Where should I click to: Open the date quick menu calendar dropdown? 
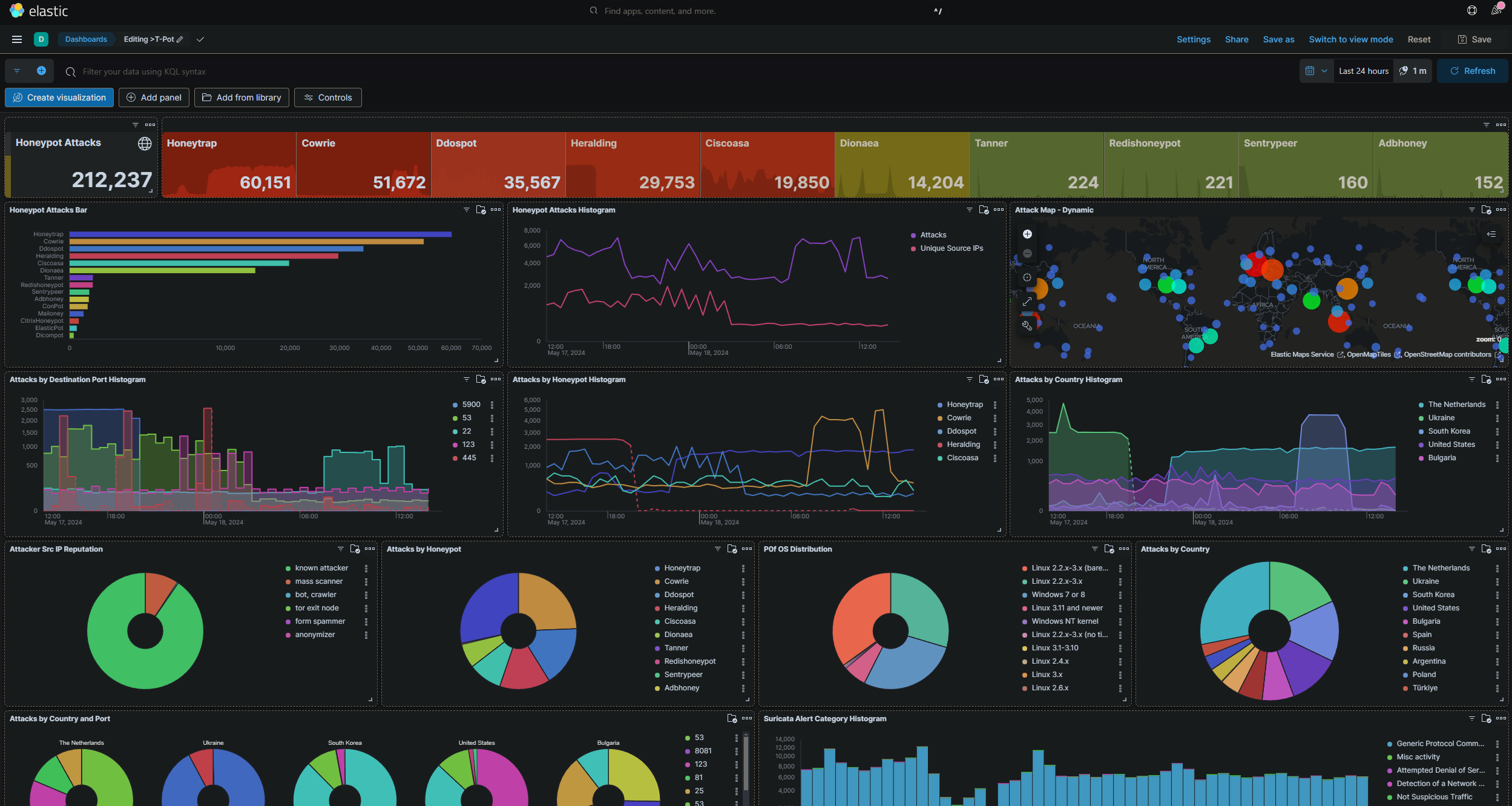point(1316,71)
